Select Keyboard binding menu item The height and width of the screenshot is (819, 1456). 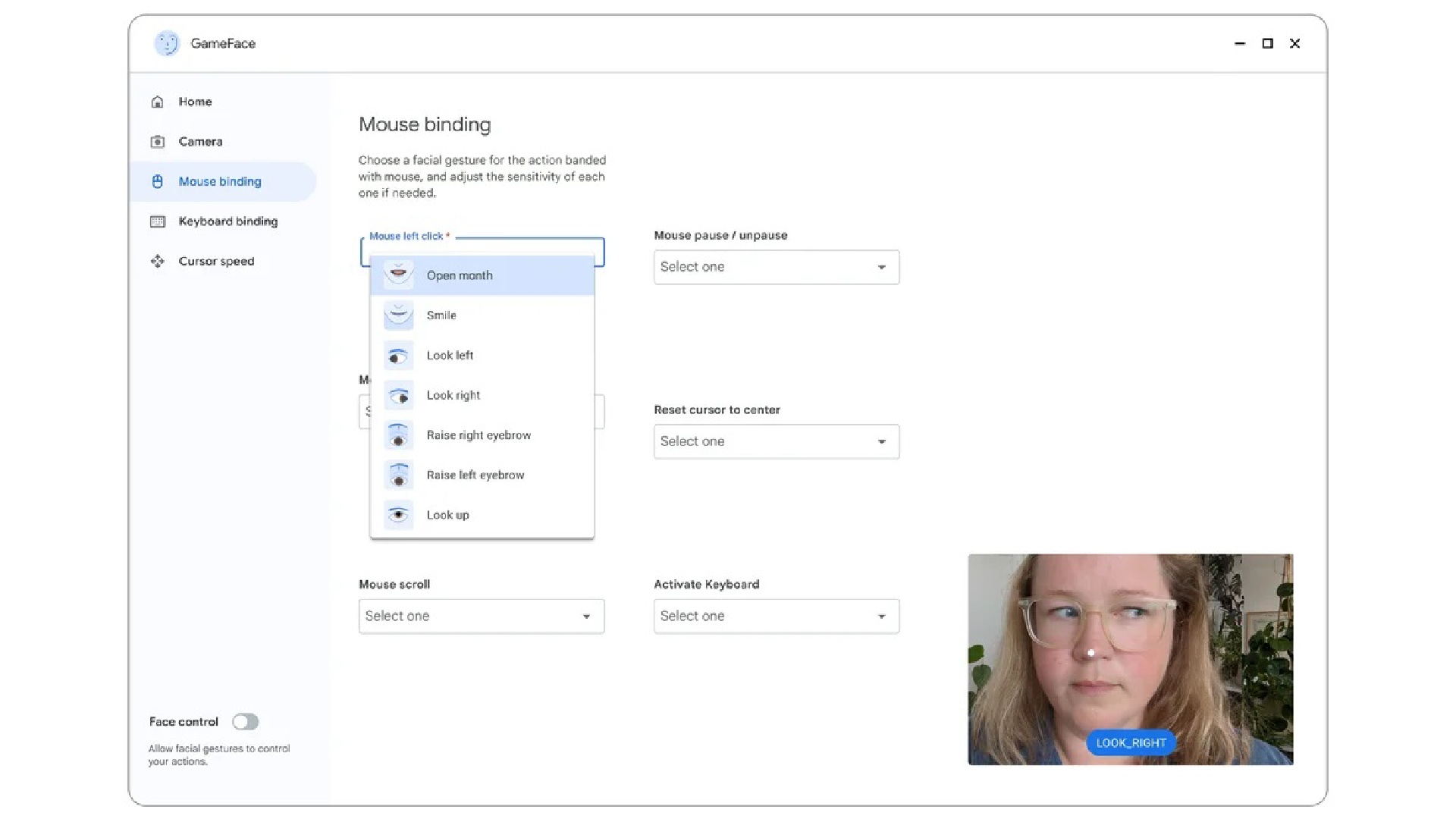tap(227, 221)
